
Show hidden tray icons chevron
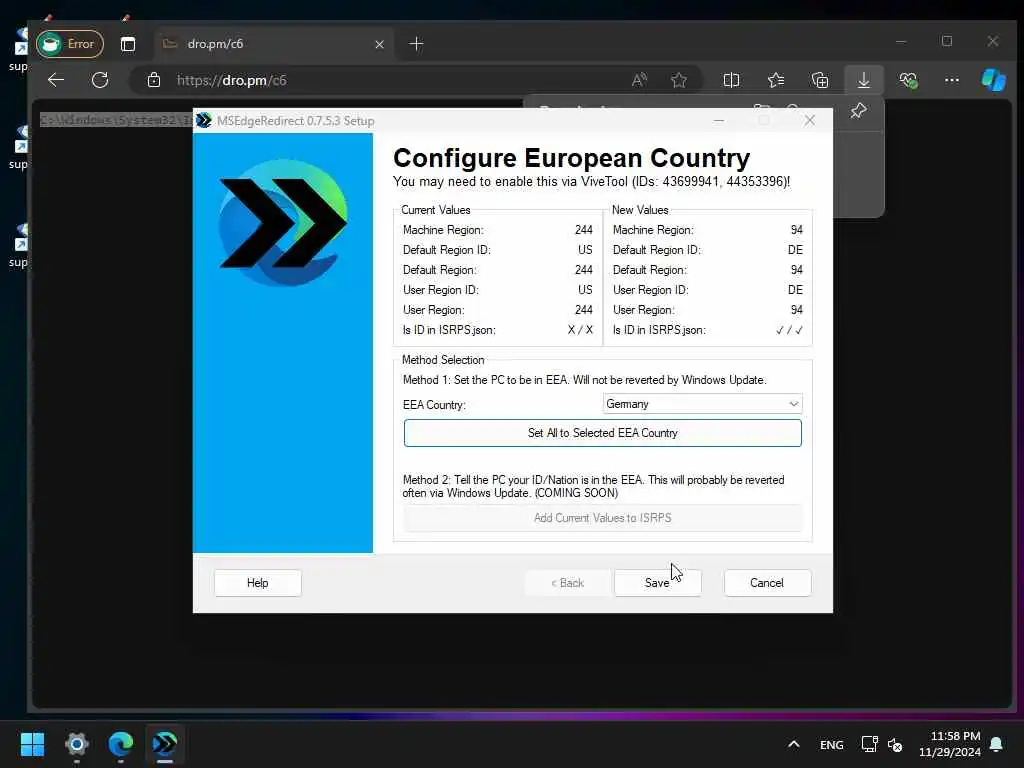(x=793, y=744)
